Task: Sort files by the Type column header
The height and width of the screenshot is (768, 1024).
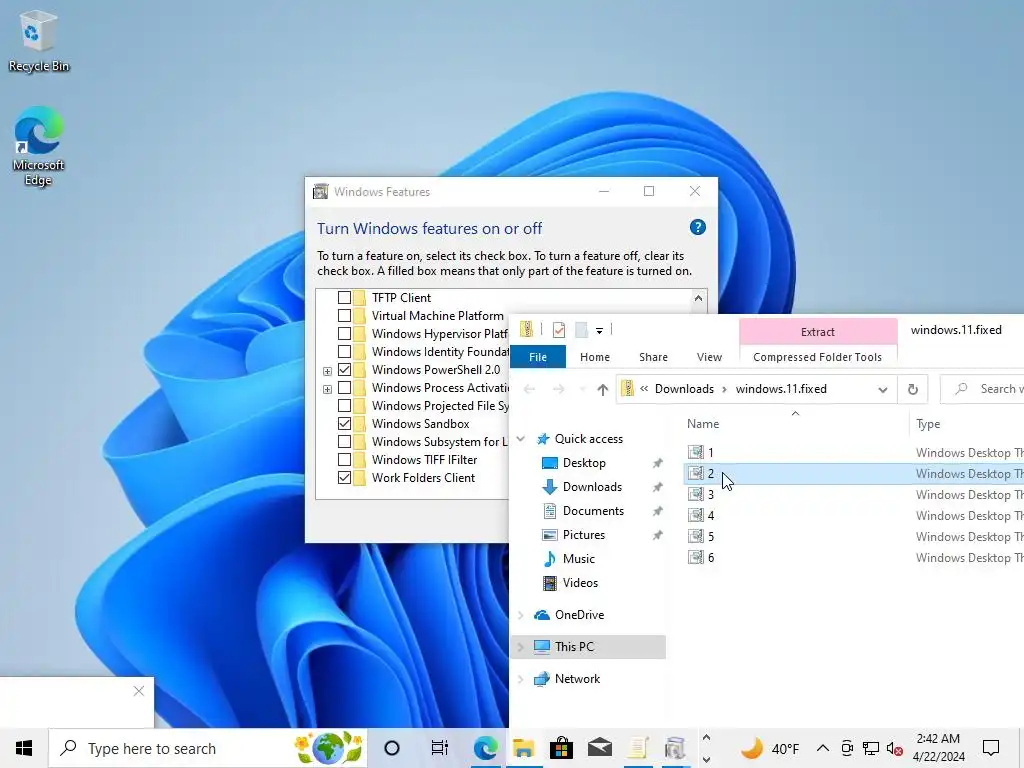Action: tap(967, 424)
